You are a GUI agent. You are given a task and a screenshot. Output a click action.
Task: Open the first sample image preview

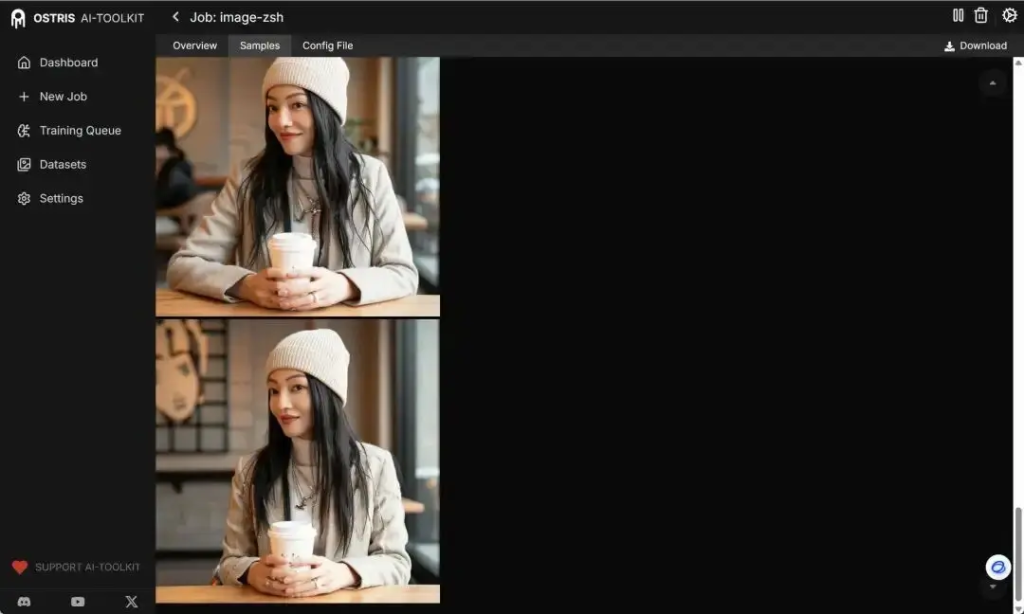pyautogui.click(x=297, y=185)
